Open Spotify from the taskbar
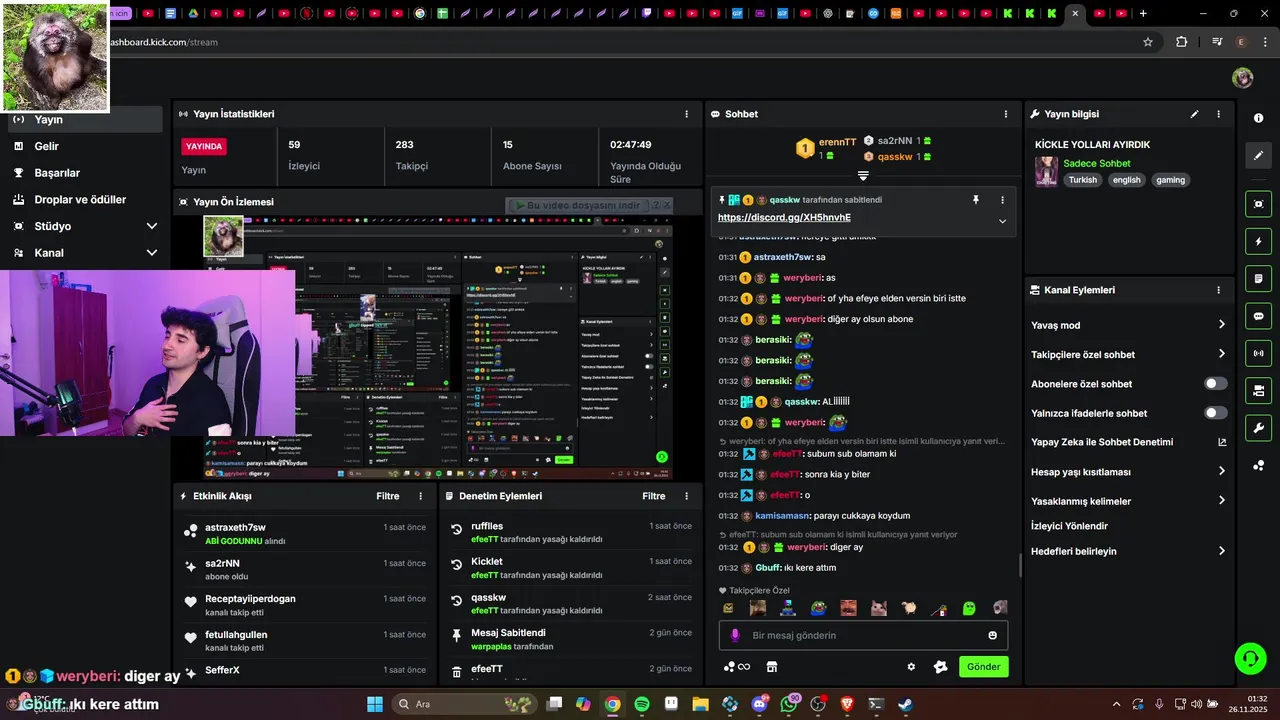Screen dimensions: 1280x720 point(642,704)
